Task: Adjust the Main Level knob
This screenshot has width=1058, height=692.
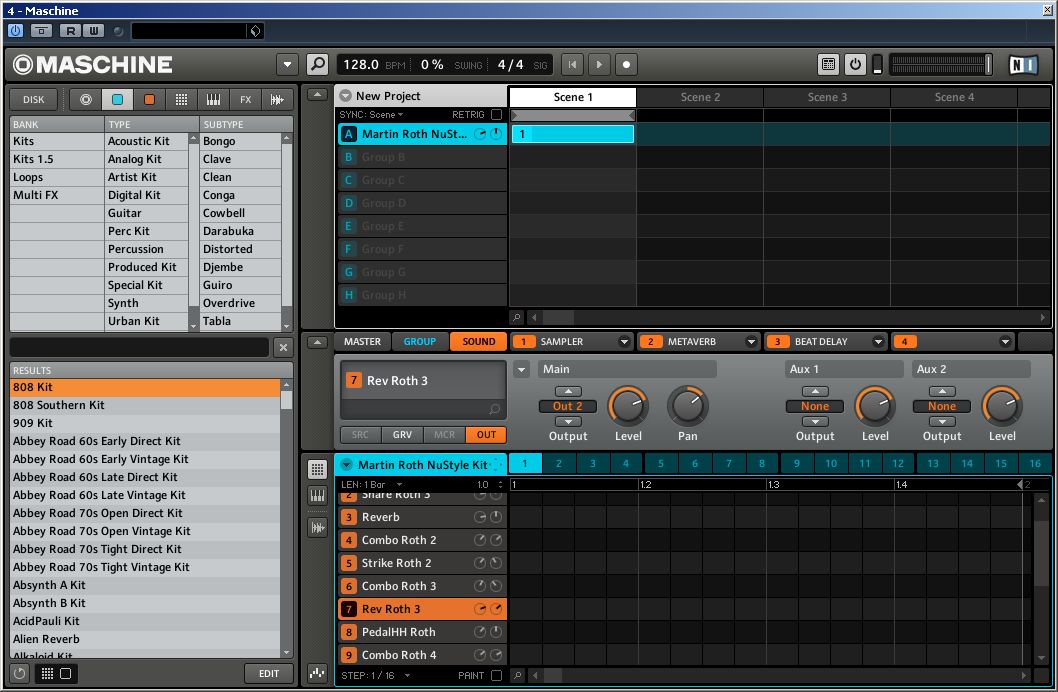Action: click(628, 406)
